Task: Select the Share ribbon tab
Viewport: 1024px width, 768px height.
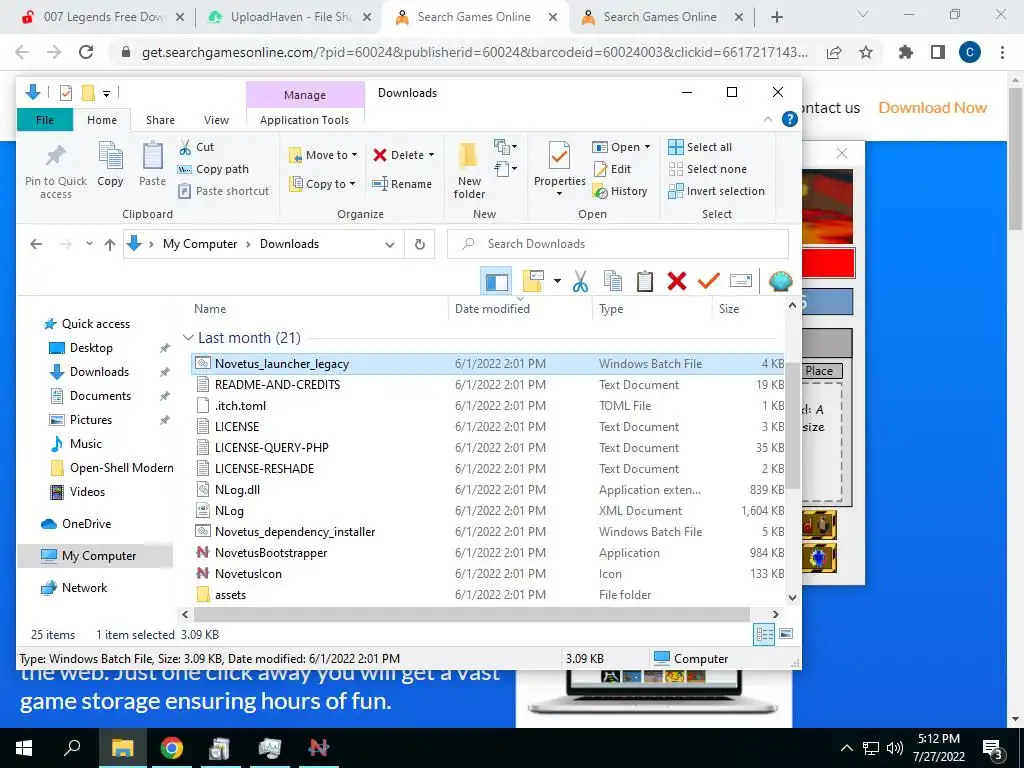Action: click(x=160, y=120)
